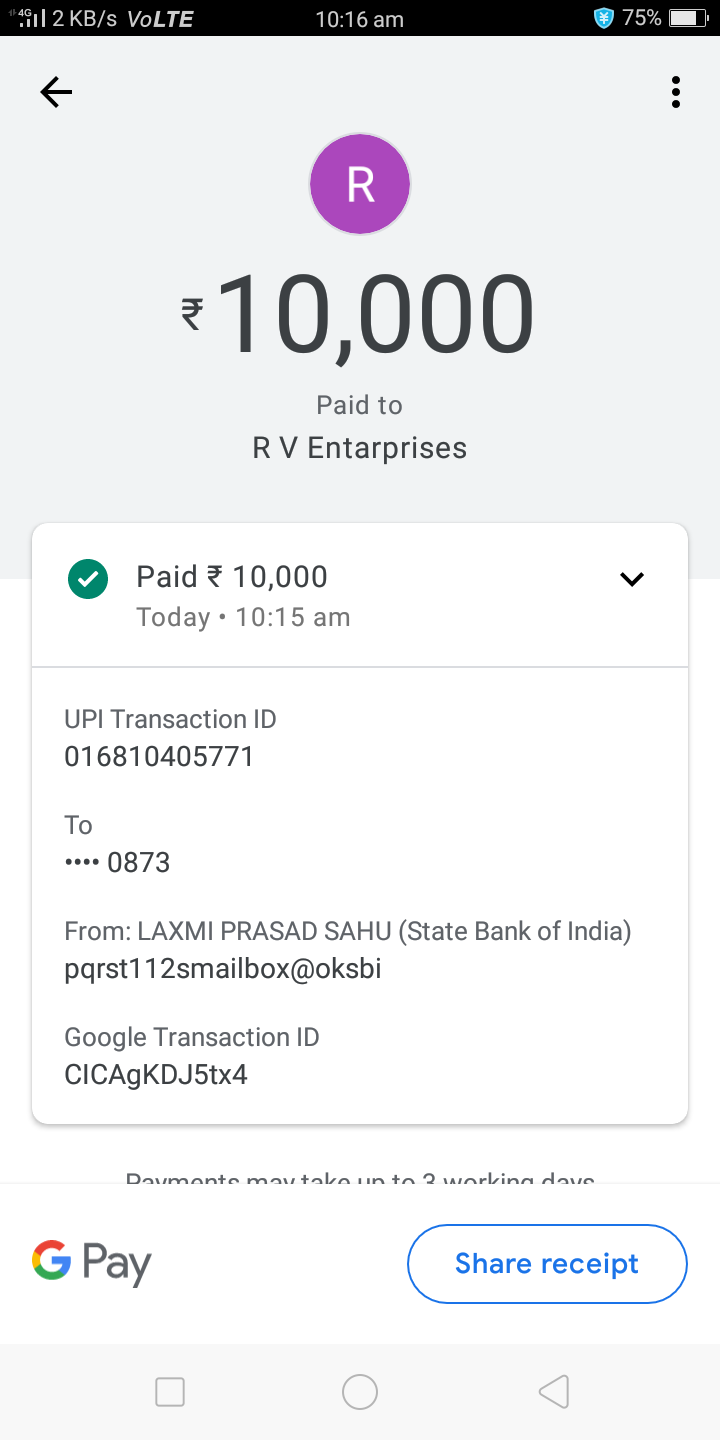
Task: Select the UPI Transaction ID number
Action: tap(159, 756)
